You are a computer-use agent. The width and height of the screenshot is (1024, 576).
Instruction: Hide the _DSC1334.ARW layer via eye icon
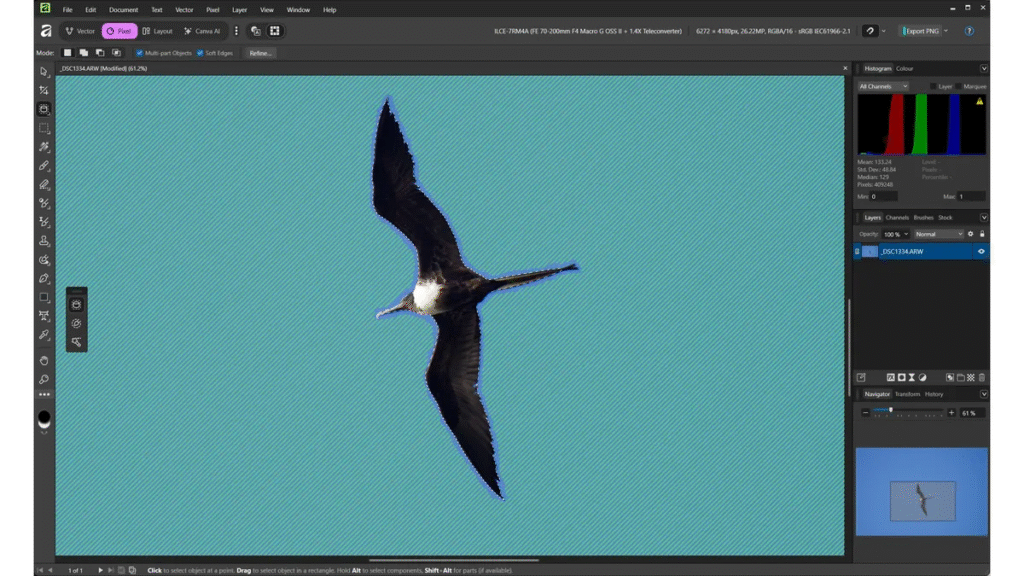(x=981, y=252)
